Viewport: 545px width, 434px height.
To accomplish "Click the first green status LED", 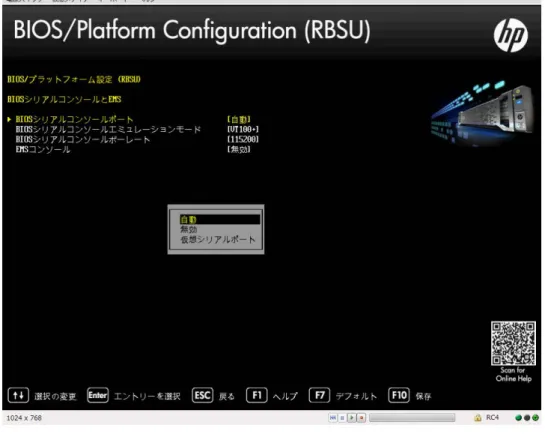I will (x=518, y=418).
